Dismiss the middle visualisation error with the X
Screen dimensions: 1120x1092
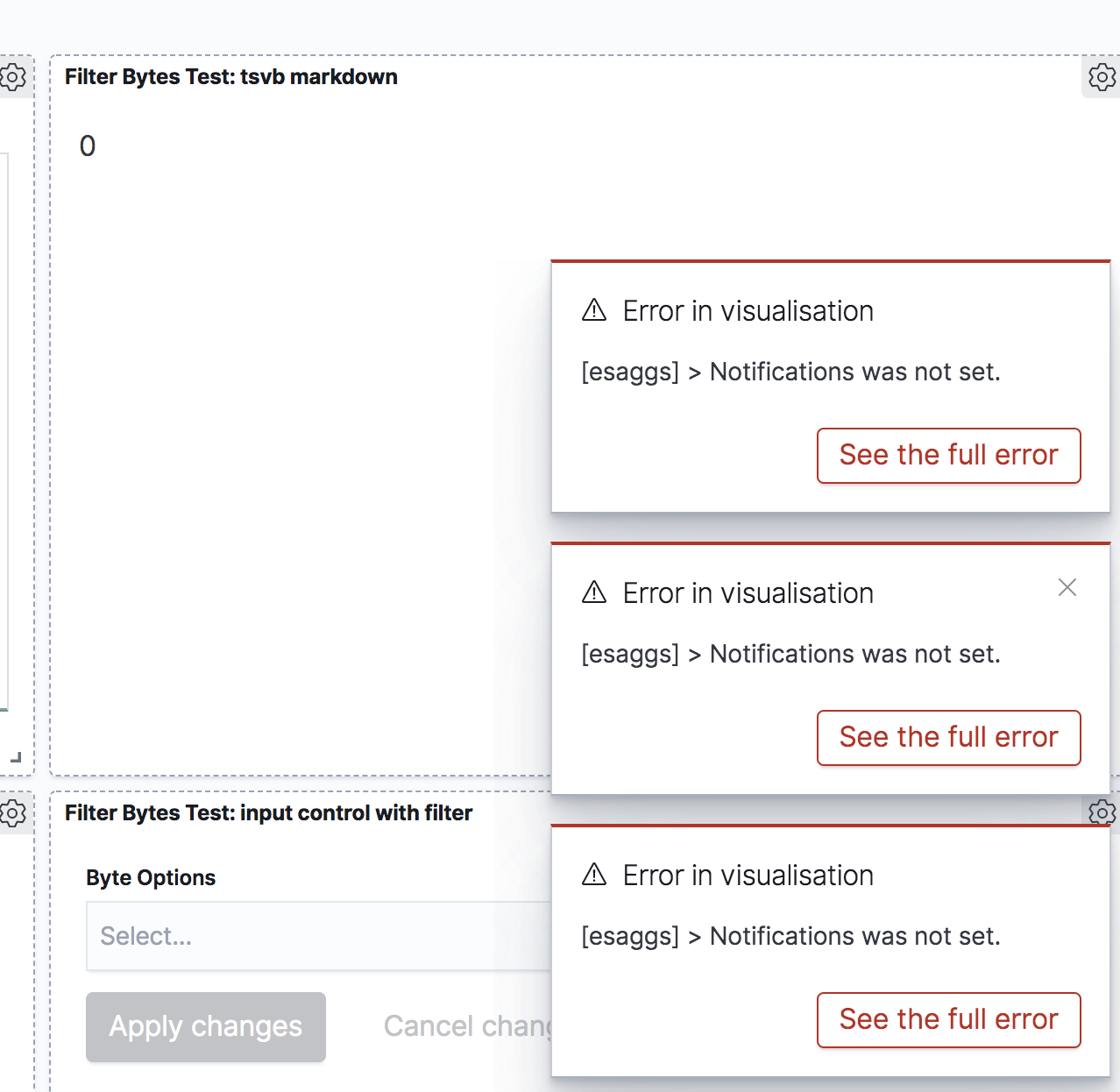(x=1067, y=587)
